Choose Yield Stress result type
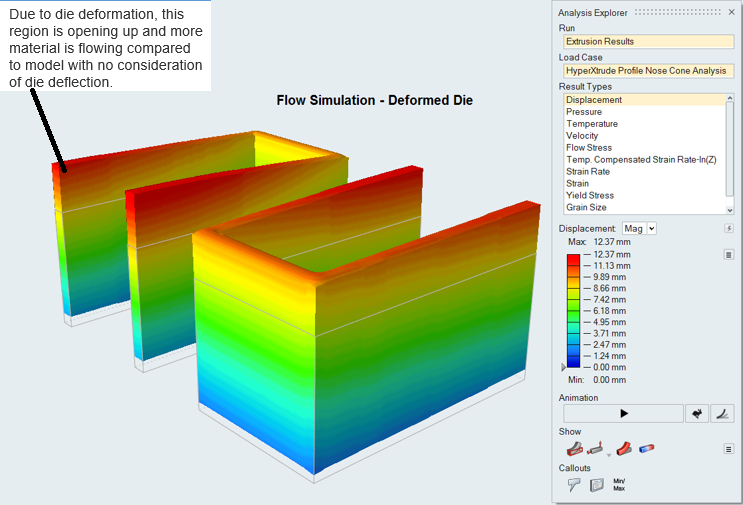 590,196
